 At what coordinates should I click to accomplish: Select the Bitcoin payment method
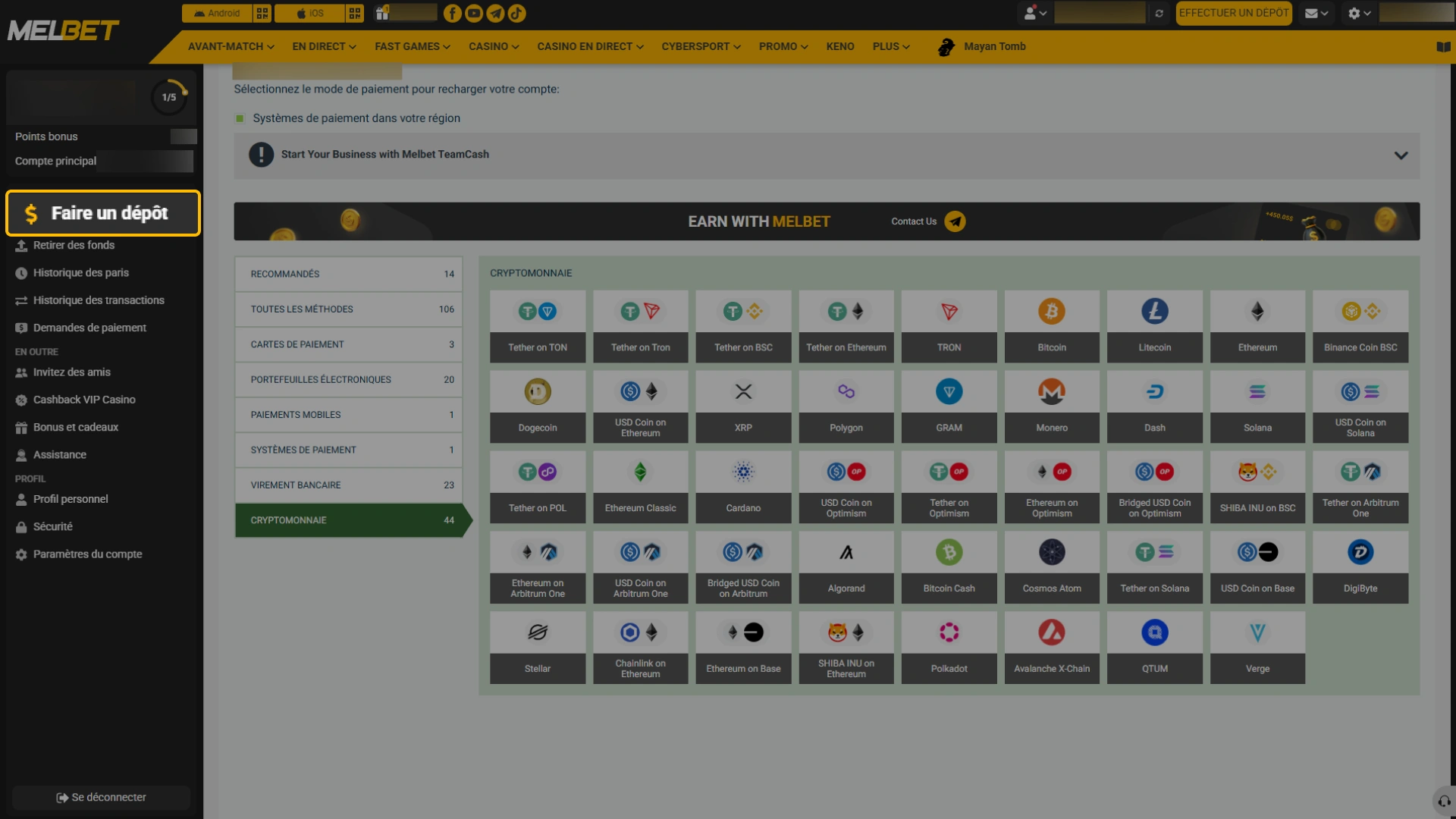click(1052, 326)
